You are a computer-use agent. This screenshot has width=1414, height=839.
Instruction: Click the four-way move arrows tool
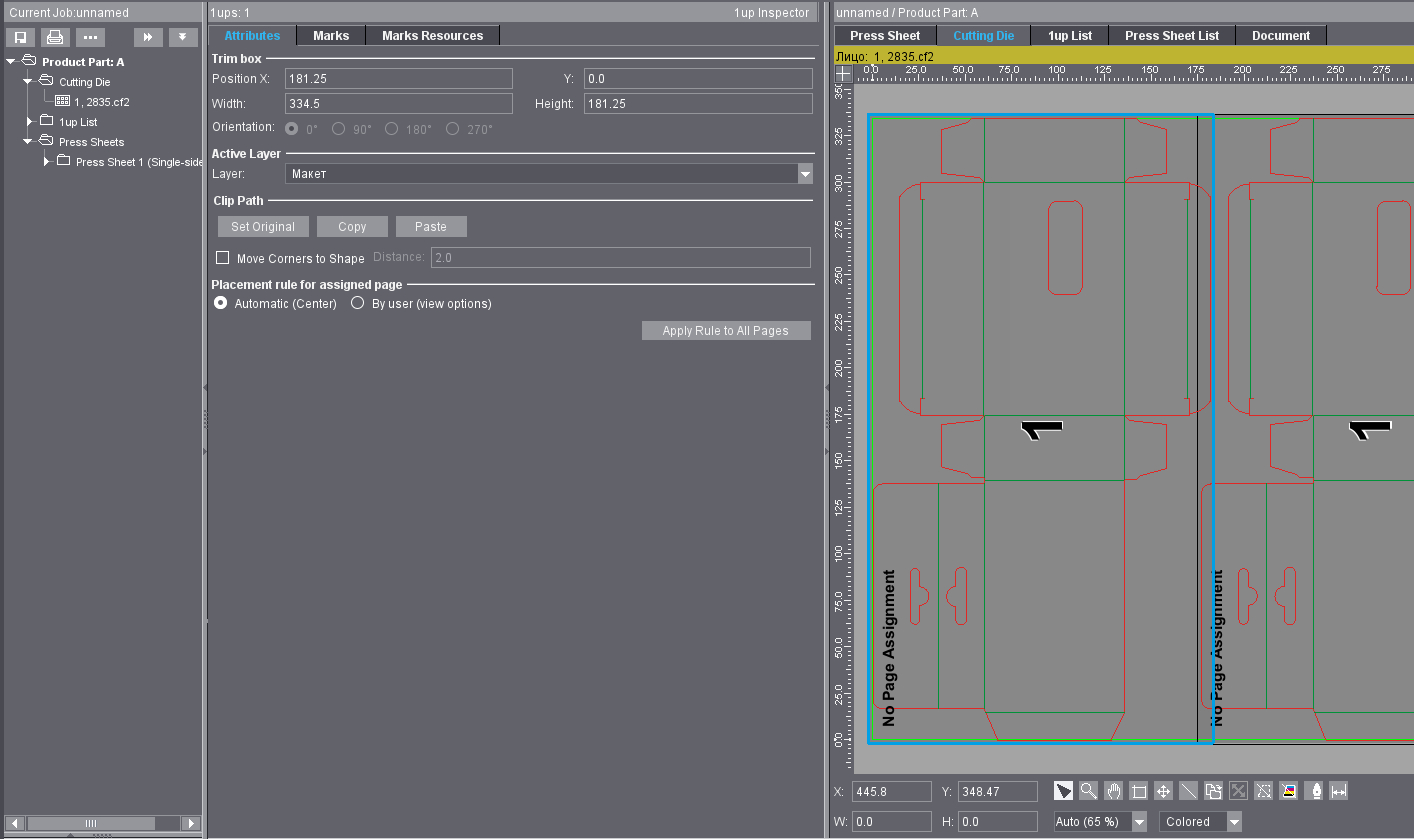tap(1163, 791)
